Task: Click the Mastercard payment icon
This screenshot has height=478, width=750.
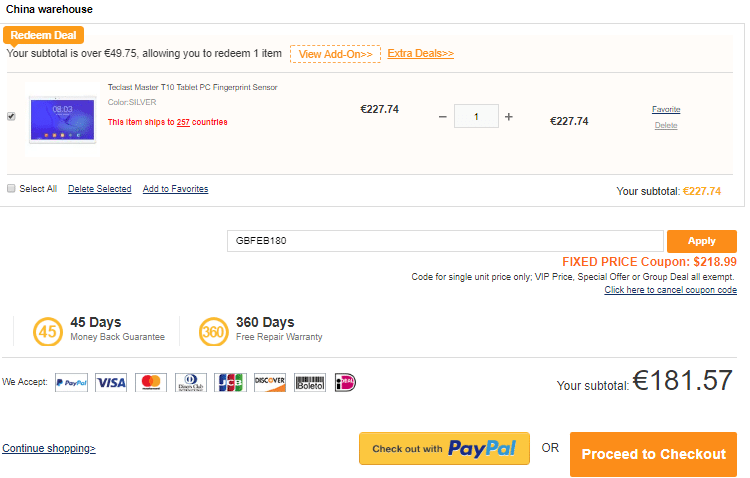Action: point(151,382)
